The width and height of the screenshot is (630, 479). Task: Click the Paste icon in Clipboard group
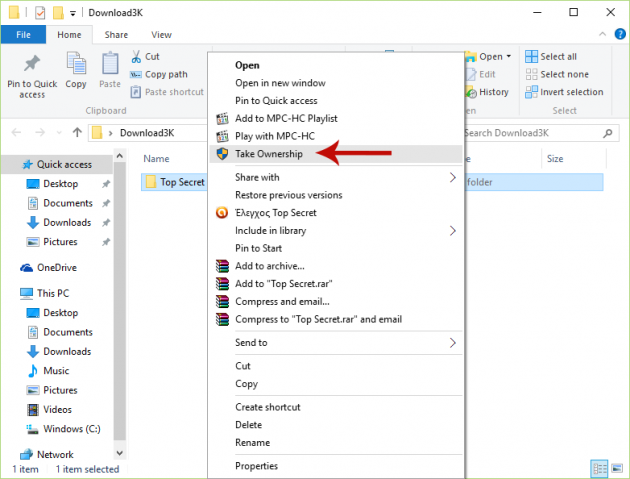pos(110,66)
